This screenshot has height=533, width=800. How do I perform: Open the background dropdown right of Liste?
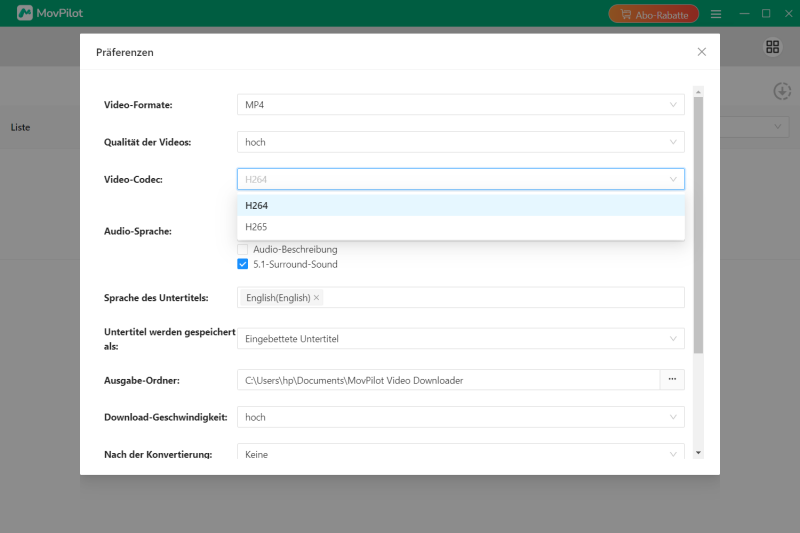point(755,126)
